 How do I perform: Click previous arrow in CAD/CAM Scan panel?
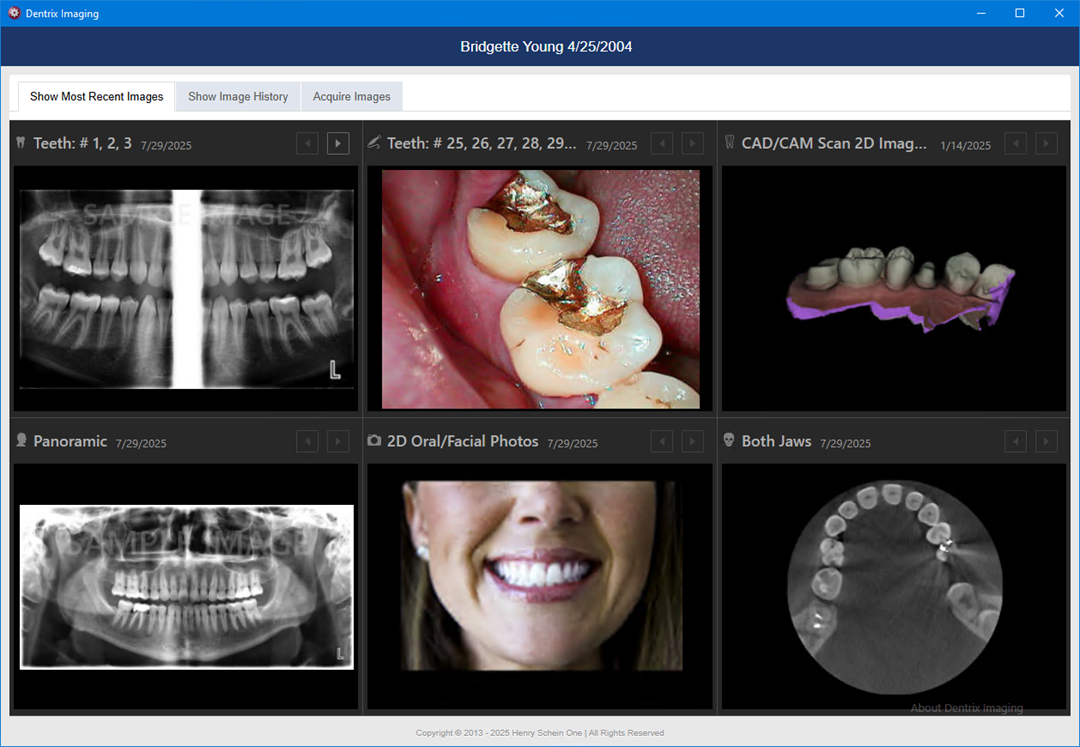point(1016,144)
